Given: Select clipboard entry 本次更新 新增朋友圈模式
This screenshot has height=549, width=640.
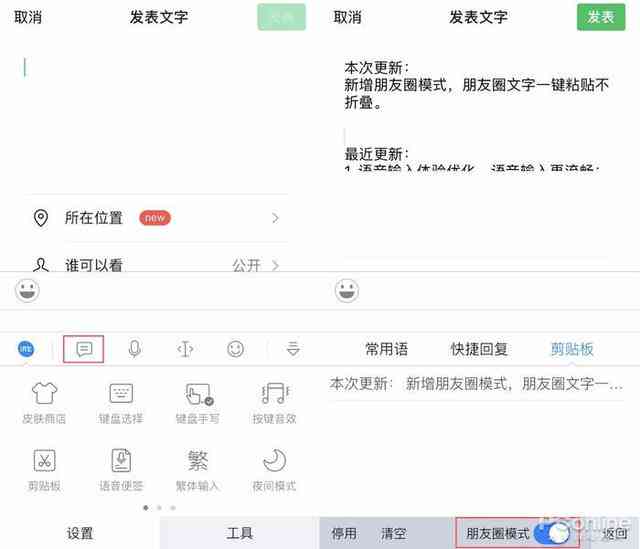Looking at the screenshot, I should [476, 384].
